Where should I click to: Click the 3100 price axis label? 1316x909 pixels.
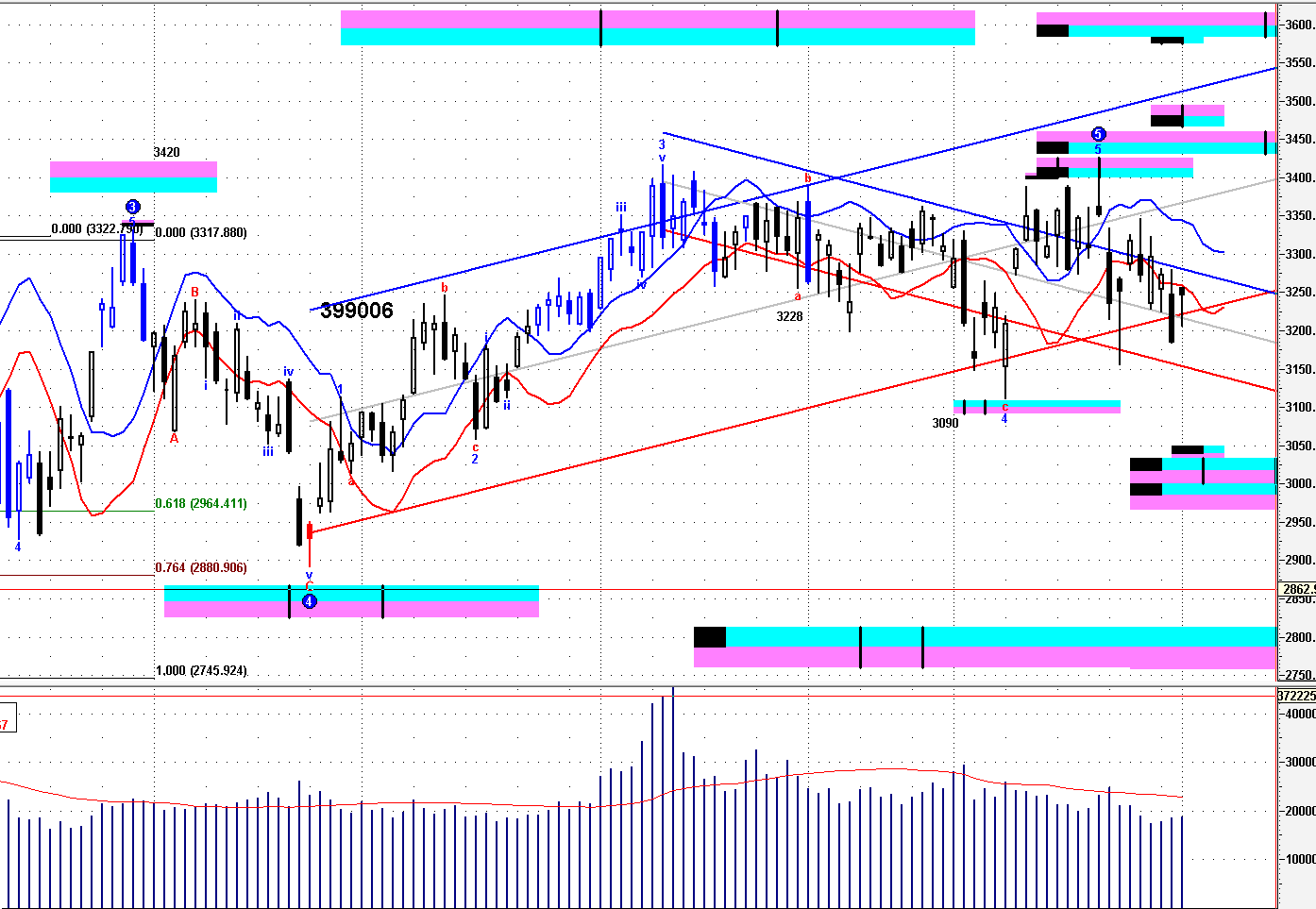1300,407
